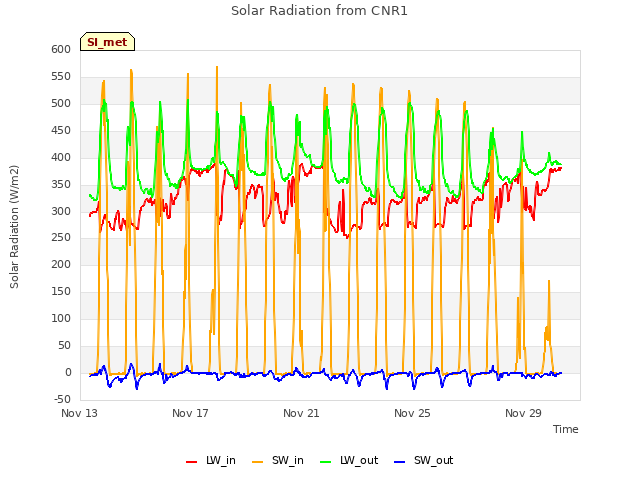
Task: Click the 300 y-axis tick label
Action: 61,211
